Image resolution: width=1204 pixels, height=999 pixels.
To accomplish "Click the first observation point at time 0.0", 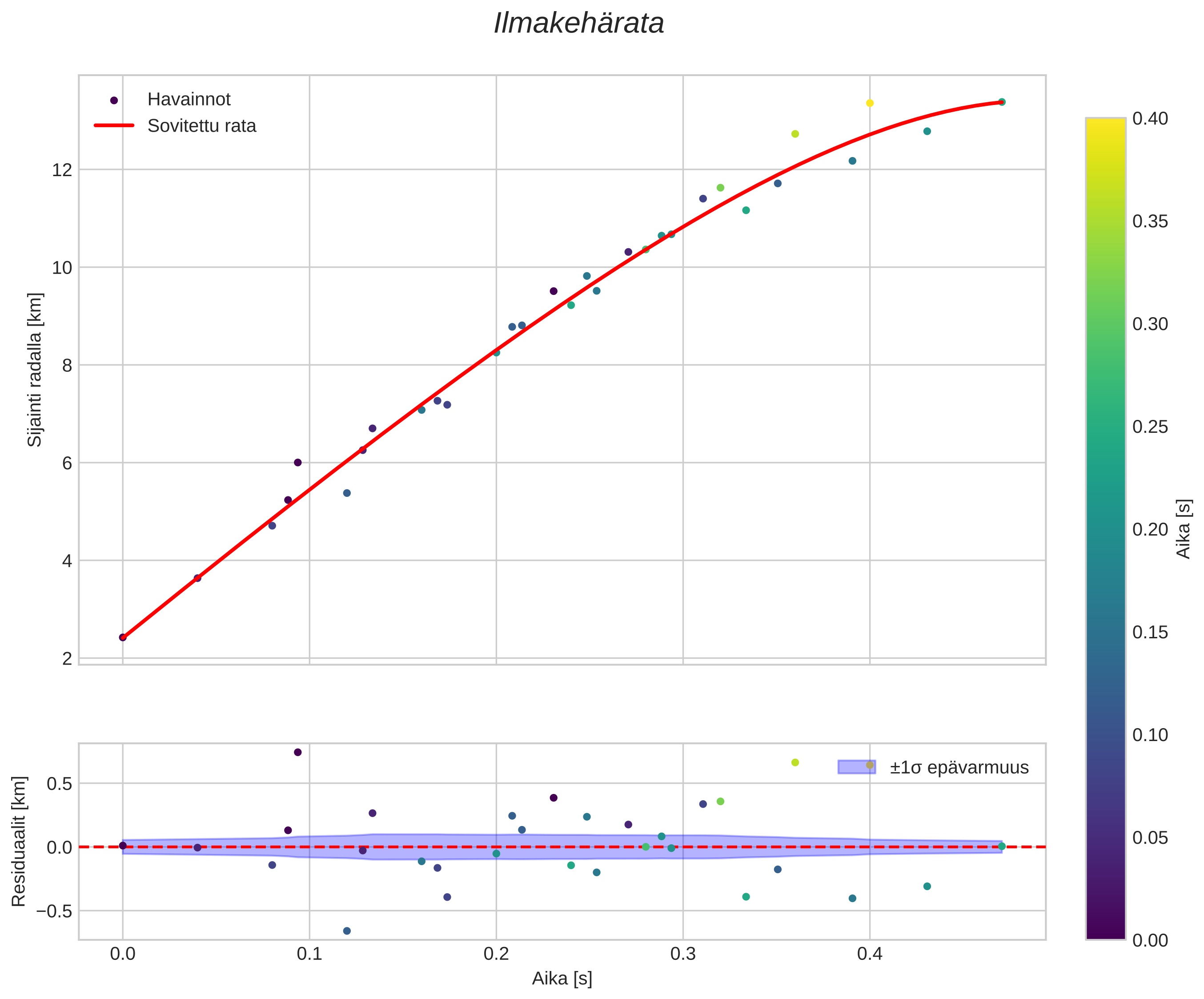I will [x=123, y=637].
